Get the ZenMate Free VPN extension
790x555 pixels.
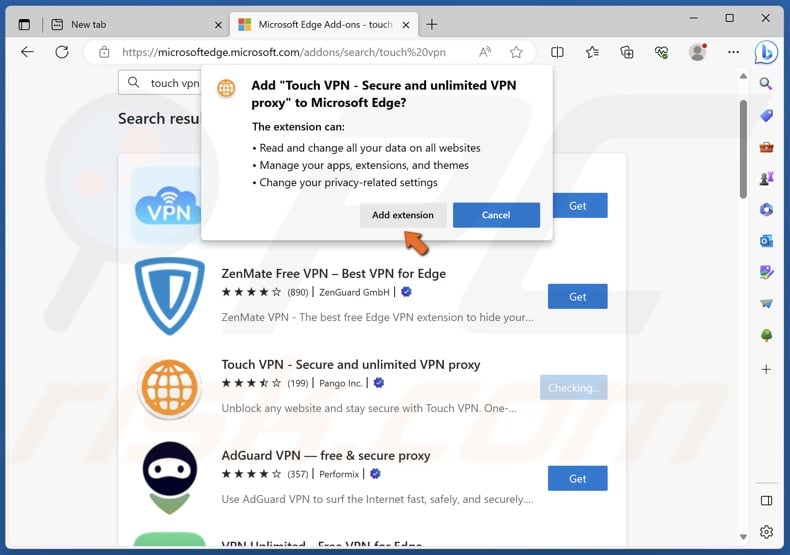point(577,297)
